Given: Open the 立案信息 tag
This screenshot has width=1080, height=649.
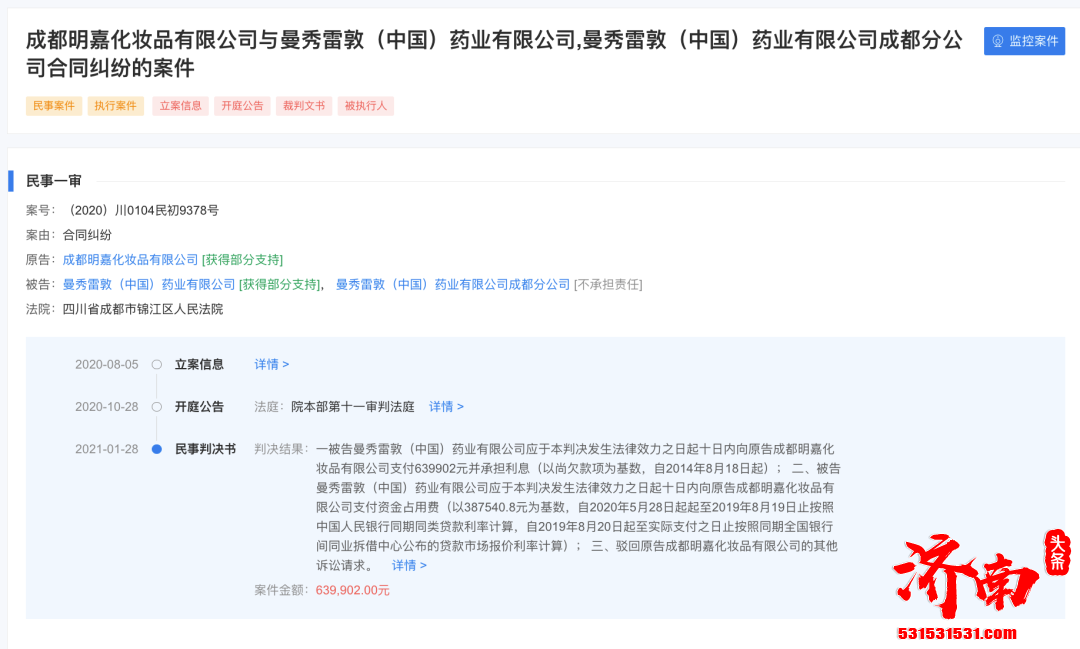Looking at the screenshot, I should (x=180, y=105).
